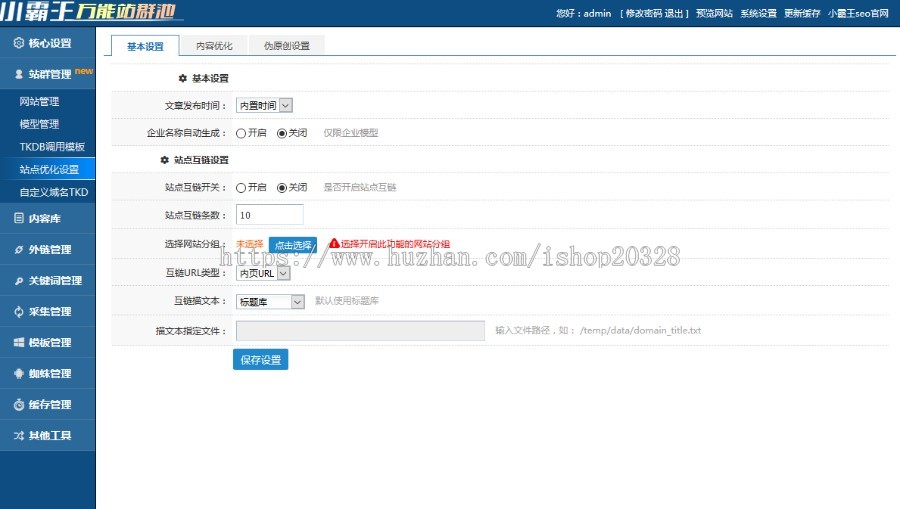
Task: Open 其他工具 in the sidebar
Action: pyautogui.click(x=48, y=435)
